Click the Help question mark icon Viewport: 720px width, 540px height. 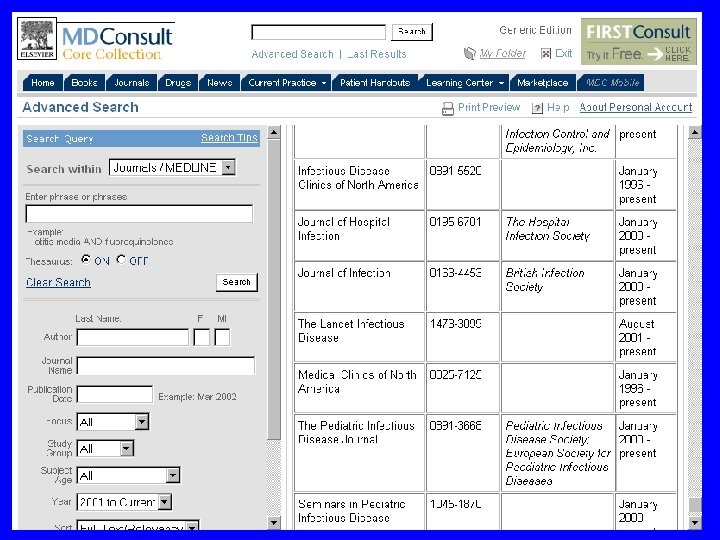click(537, 108)
